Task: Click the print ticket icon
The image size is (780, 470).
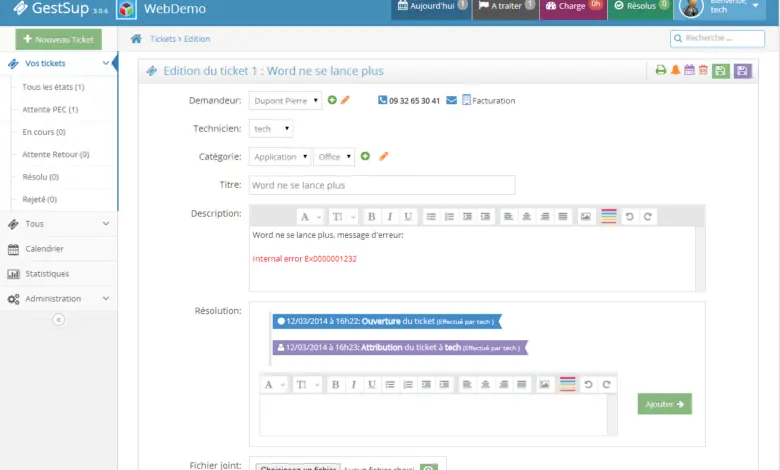Action: click(x=661, y=70)
